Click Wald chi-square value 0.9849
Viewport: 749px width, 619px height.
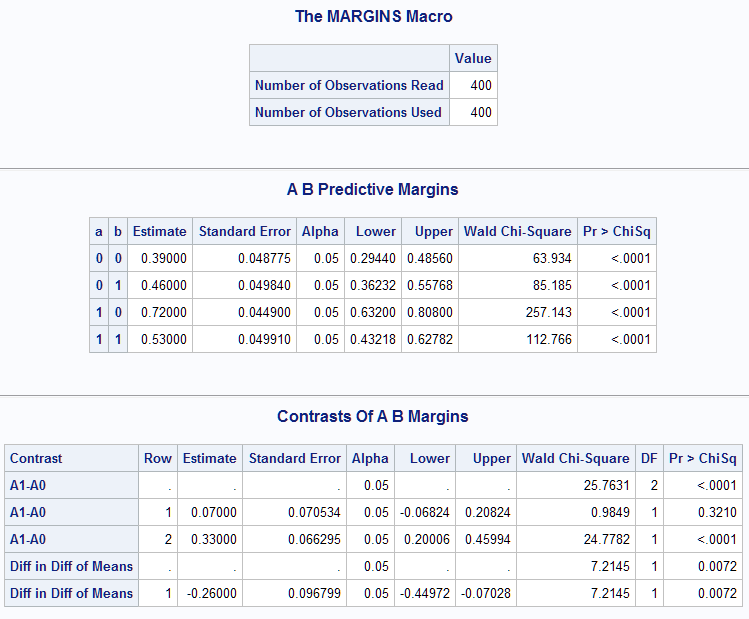[x=610, y=512]
